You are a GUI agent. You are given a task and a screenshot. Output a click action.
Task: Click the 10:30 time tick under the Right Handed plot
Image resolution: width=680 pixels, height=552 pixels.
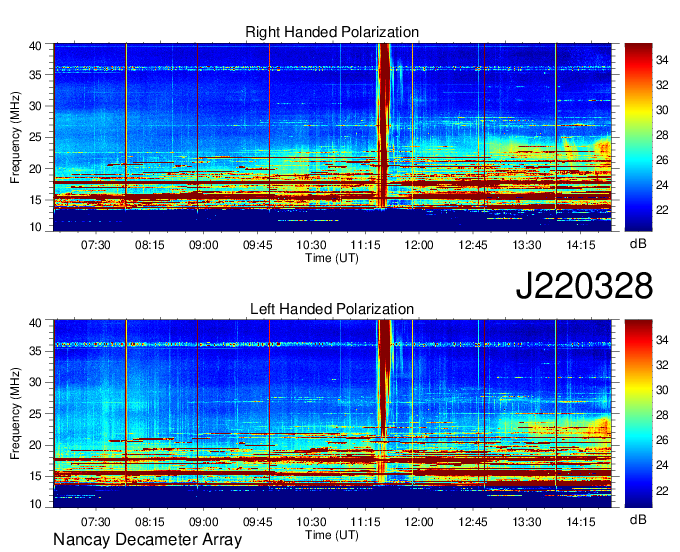311,245
